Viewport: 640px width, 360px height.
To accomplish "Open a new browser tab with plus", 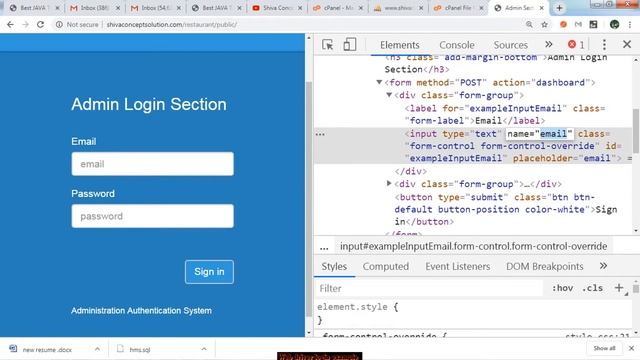I will coord(559,8).
